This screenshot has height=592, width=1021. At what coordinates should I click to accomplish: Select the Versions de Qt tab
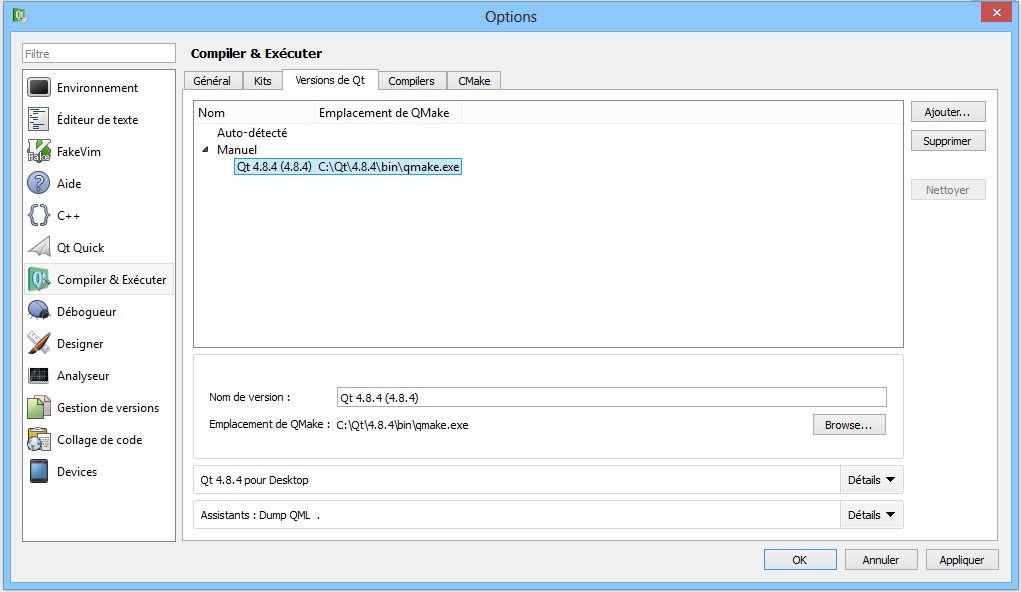tap(330, 79)
